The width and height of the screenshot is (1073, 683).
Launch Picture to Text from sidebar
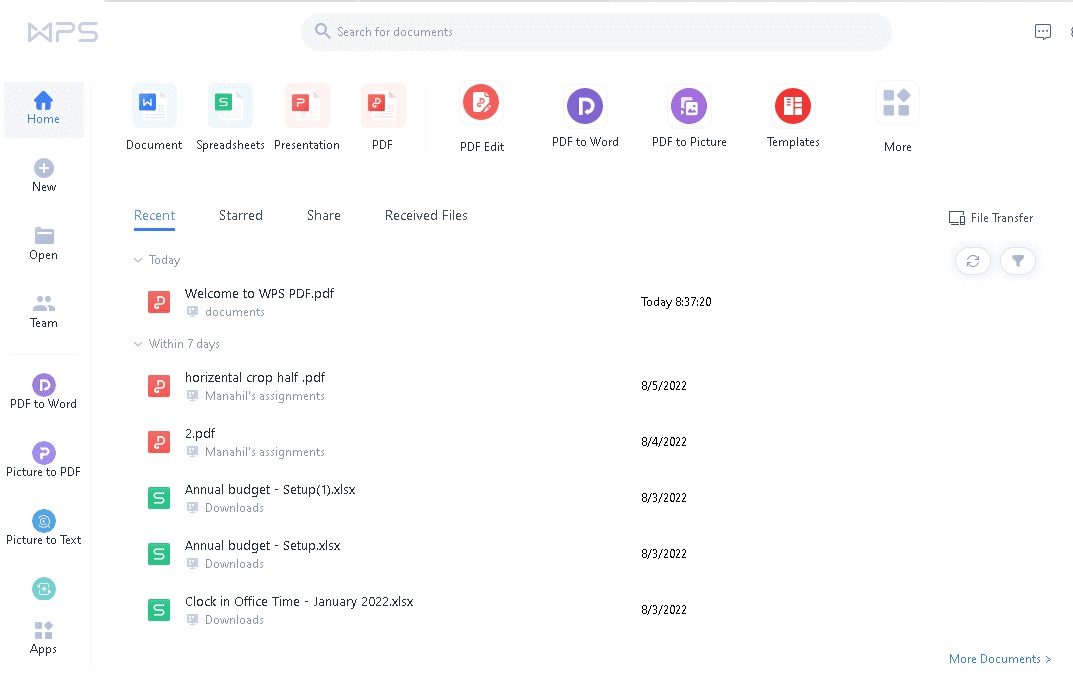[x=44, y=528]
